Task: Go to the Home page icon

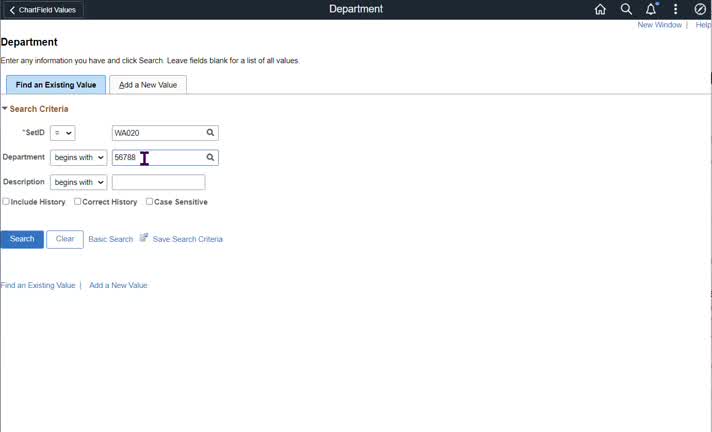Action: [x=600, y=9]
